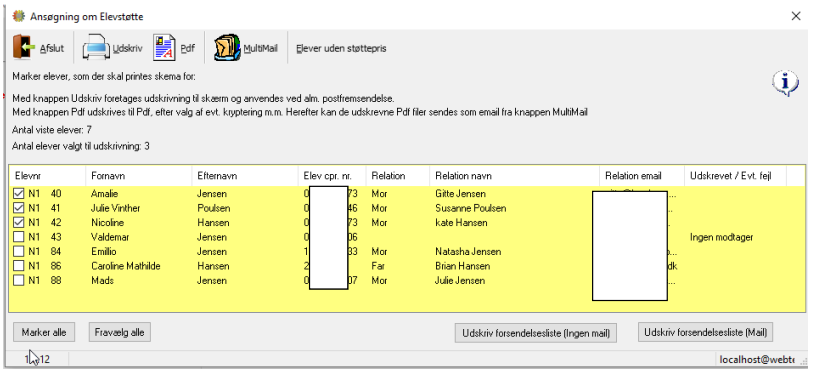The image size is (814, 373).
Task: Click Elevnr value 84 cell
Action: [x=56, y=252]
